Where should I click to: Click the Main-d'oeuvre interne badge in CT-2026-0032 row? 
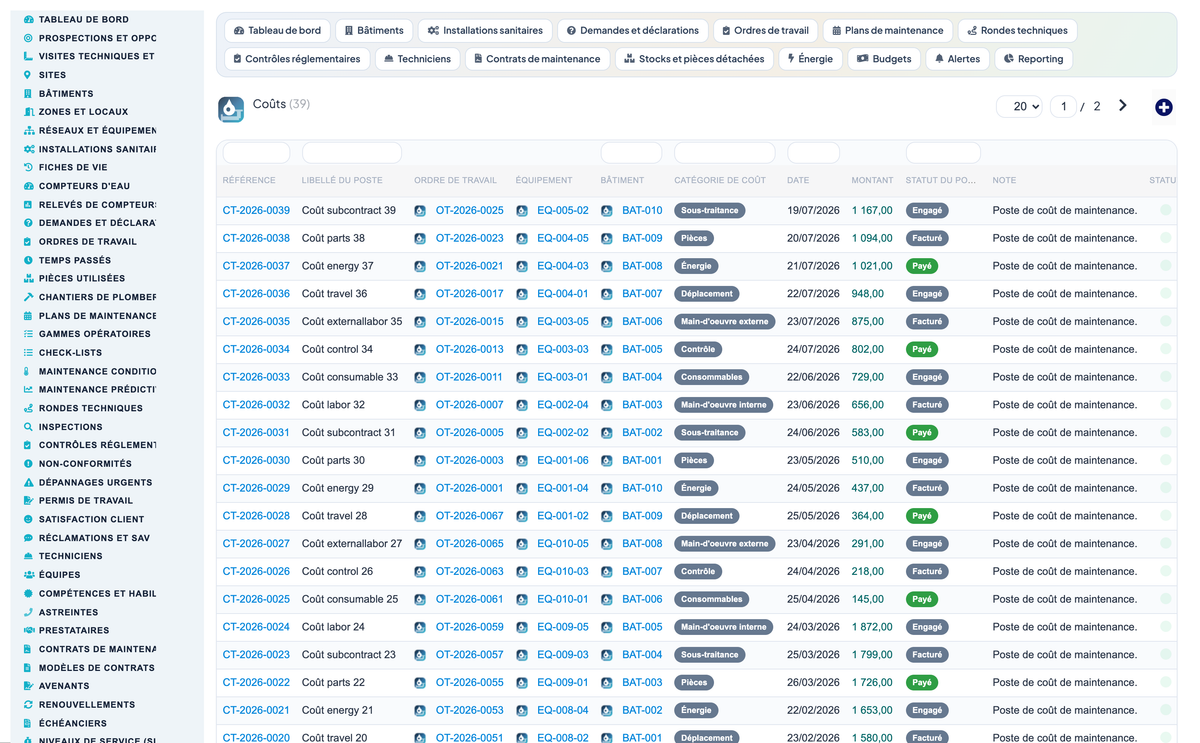[x=724, y=405]
